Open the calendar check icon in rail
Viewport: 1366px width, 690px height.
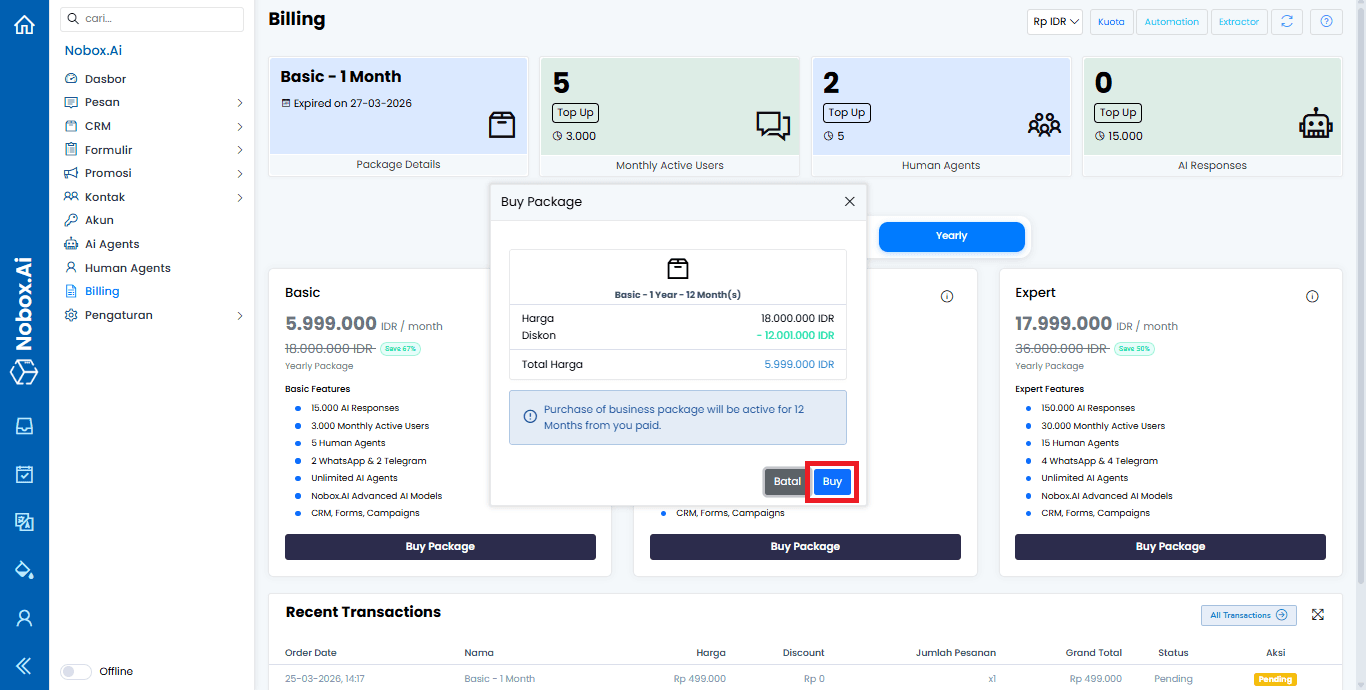pyautogui.click(x=24, y=474)
